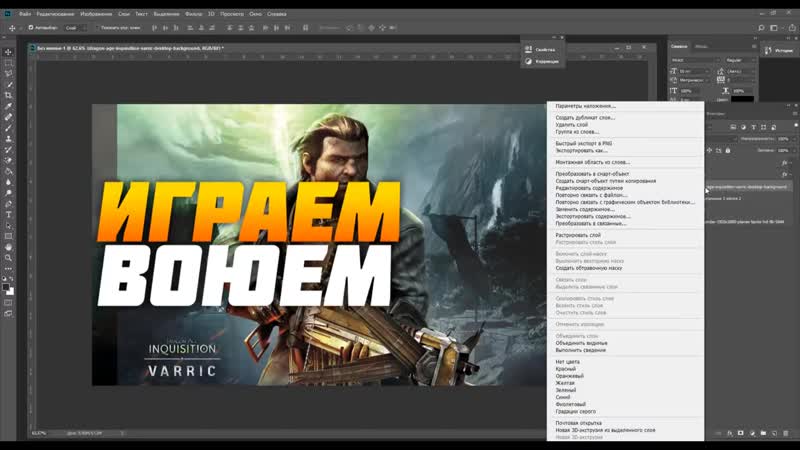This screenshot has height=450, width=800.
Task: Select the Path Selection arrow tool
Action: 8,226
